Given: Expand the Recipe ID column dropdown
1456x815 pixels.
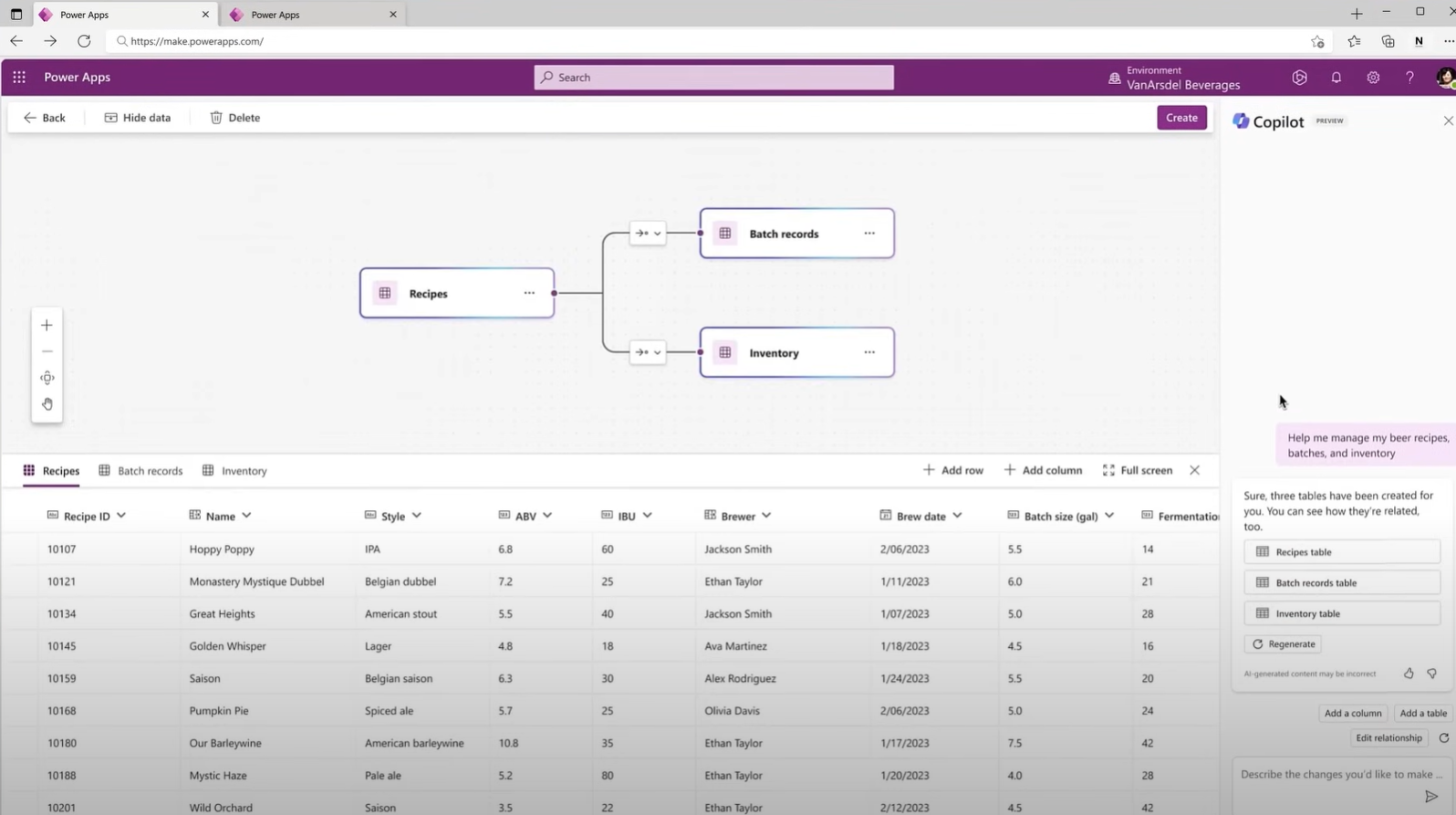Looking at the screenshot, I should (121, 516).
